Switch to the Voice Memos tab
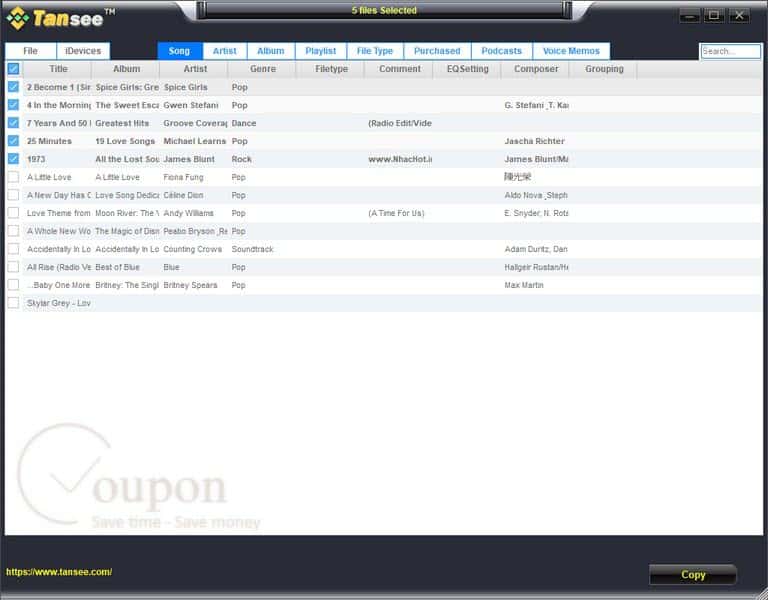 coord(571,51)
